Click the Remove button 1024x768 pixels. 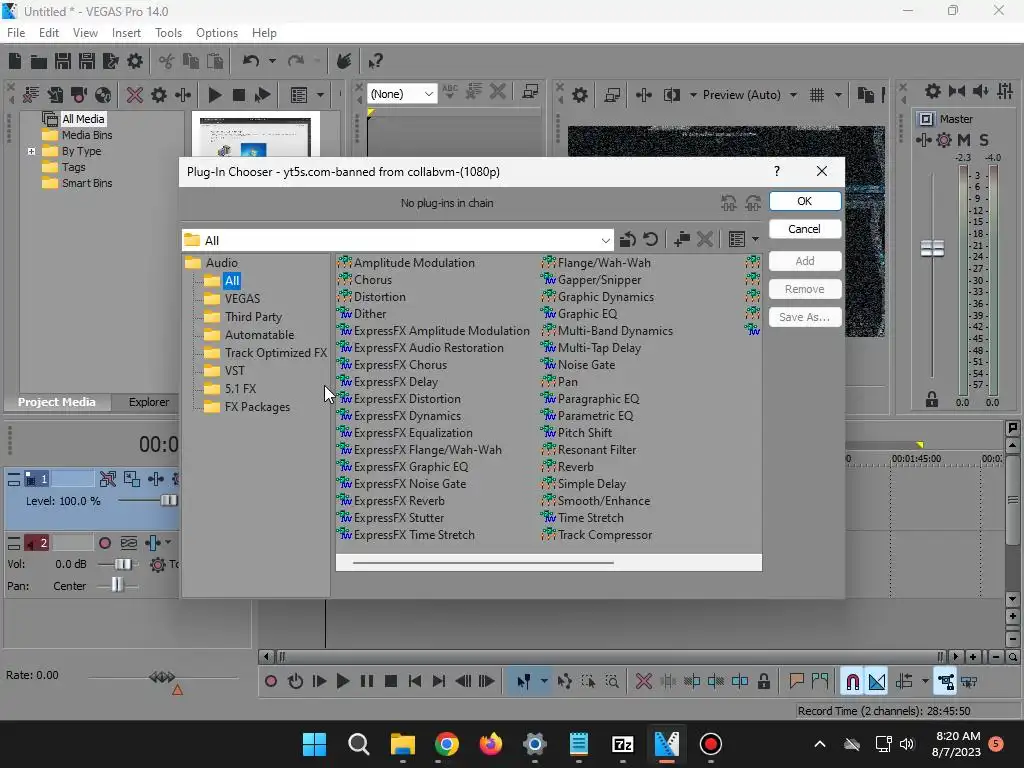[805, 289]
